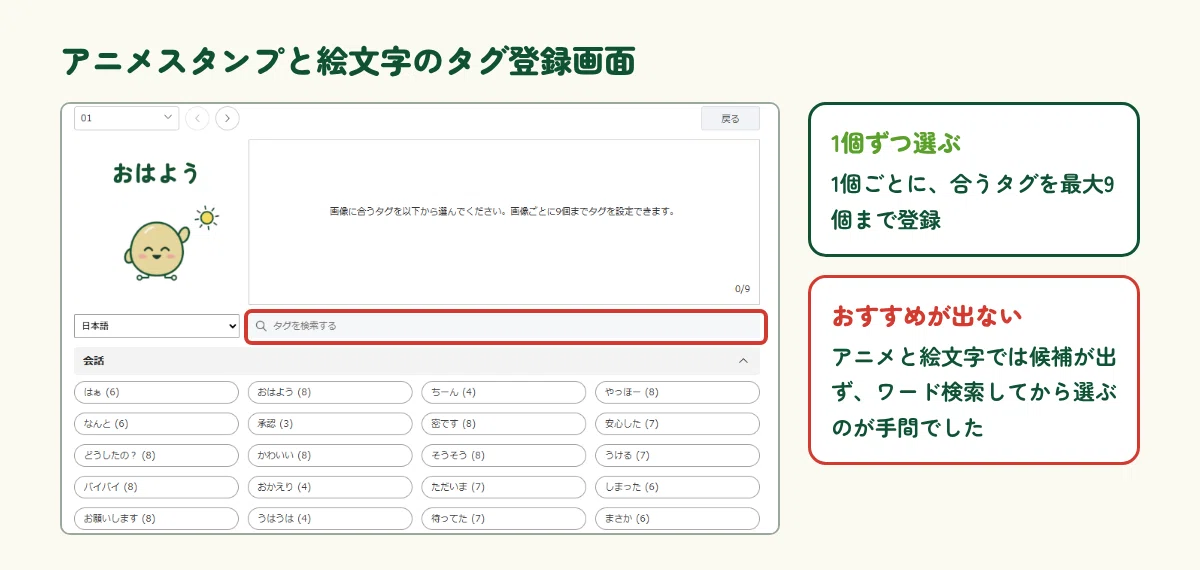Select the かわいい (8) tag
Image resolution: width=1200 pixels, height=570 pixels.
[x=330, y=455]
